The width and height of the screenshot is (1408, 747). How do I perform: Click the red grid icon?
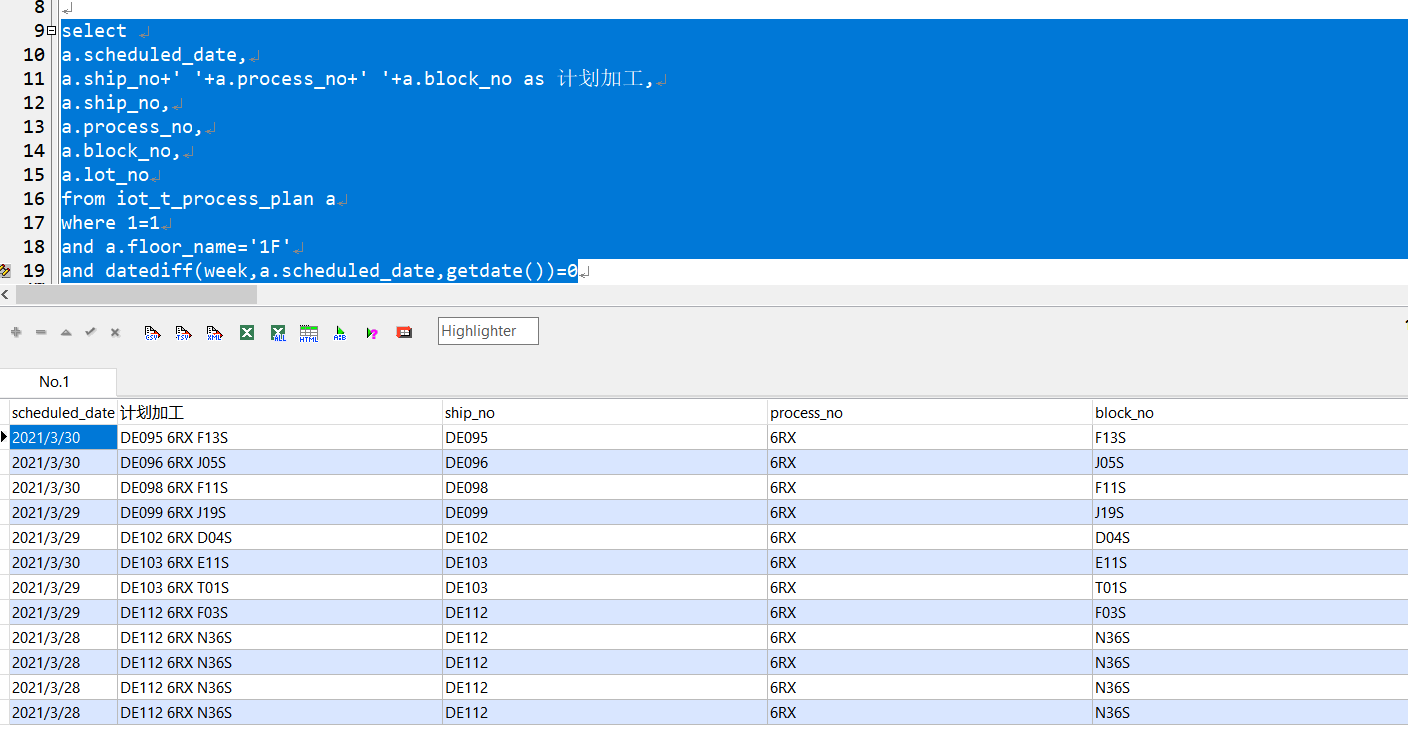point(404,332)
